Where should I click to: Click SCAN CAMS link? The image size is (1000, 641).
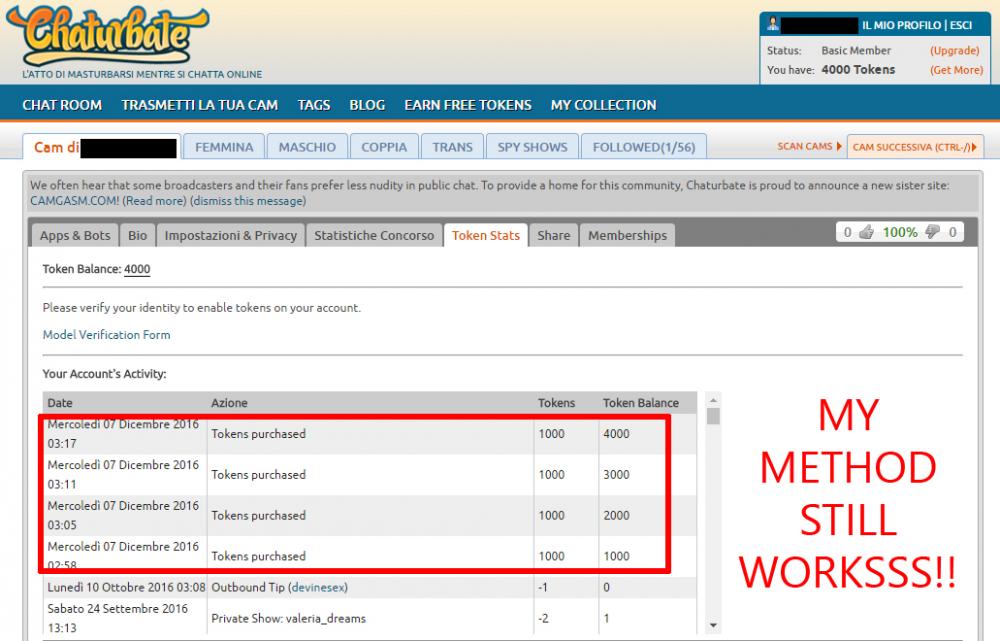click(804, 146)
